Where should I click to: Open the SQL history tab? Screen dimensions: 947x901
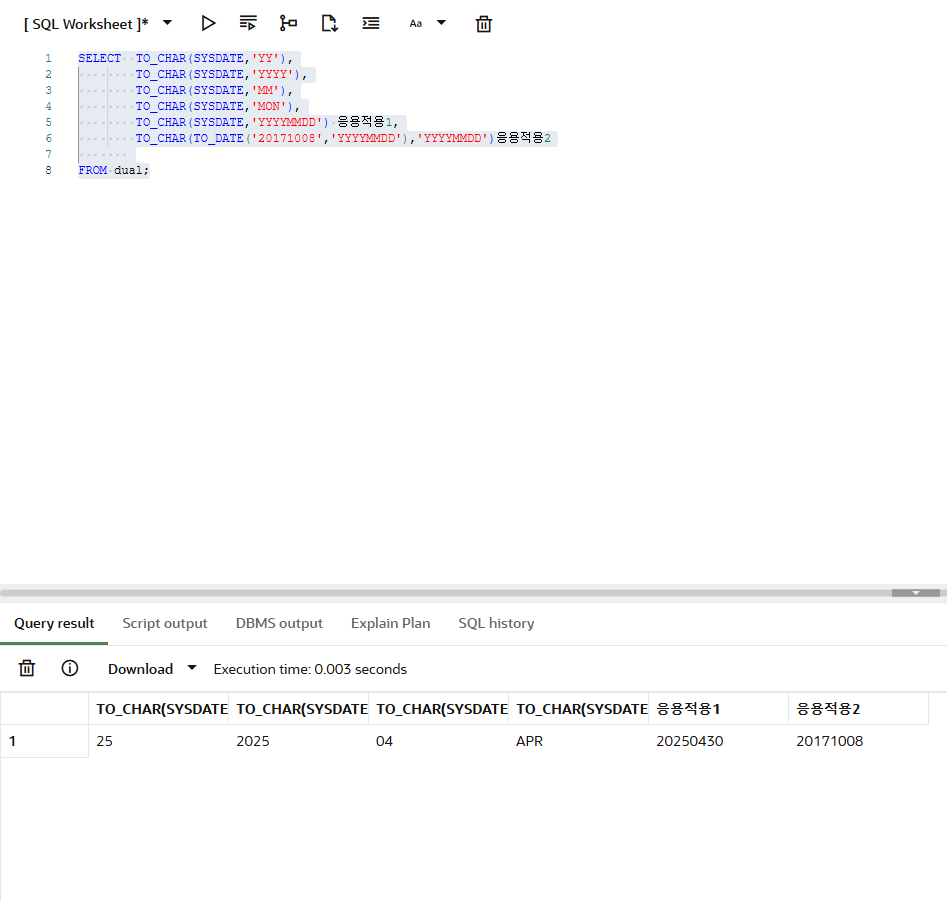(x=496, y=623)
